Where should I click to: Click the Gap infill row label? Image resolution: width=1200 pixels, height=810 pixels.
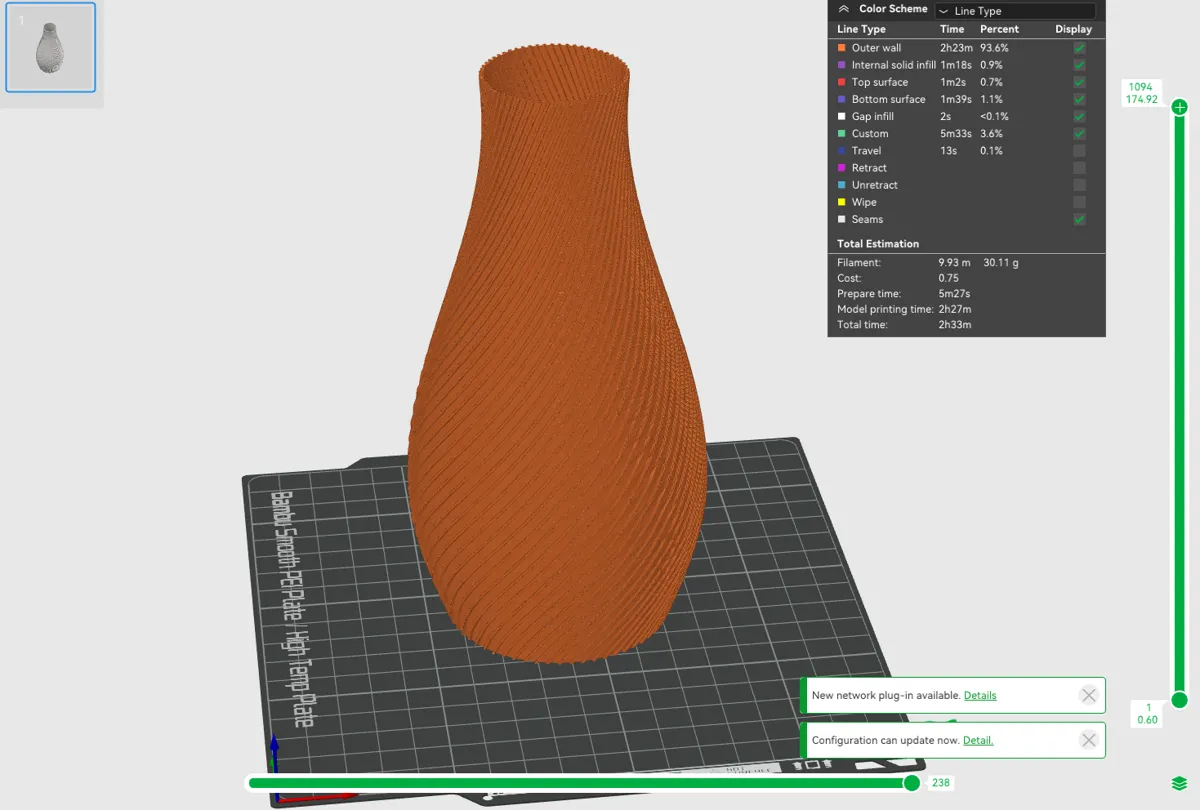873,116
